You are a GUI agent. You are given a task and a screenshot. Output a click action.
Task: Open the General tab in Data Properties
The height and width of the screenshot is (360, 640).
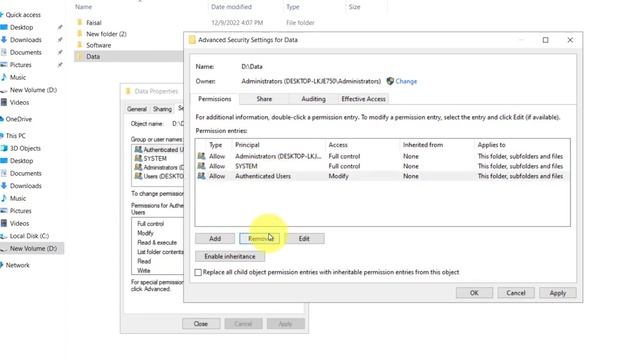click(x=137, y=109)
